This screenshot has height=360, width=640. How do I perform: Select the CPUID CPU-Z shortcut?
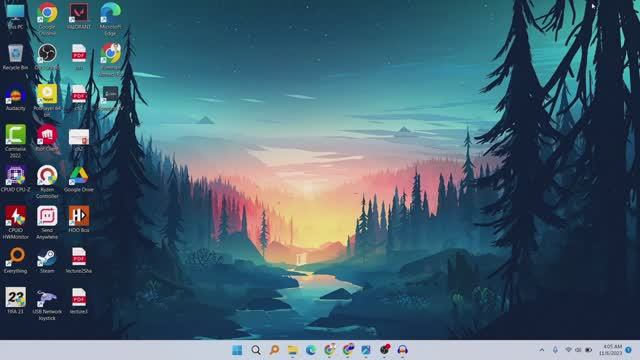16,179
